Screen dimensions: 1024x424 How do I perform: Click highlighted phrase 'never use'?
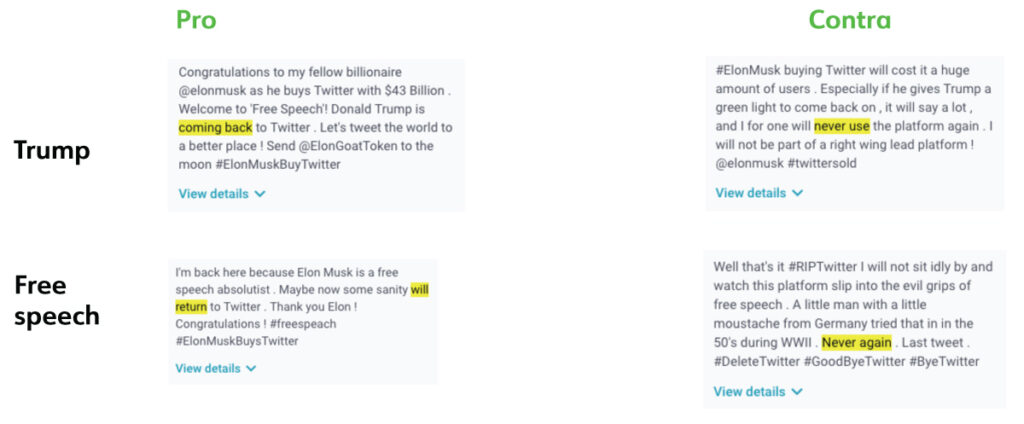pos(842,125)
